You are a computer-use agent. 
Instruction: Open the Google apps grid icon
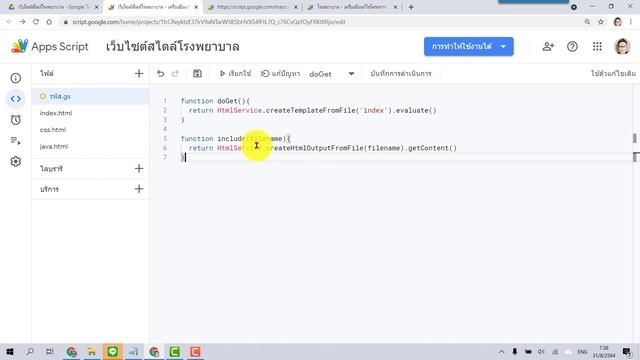tap(597, 47)
